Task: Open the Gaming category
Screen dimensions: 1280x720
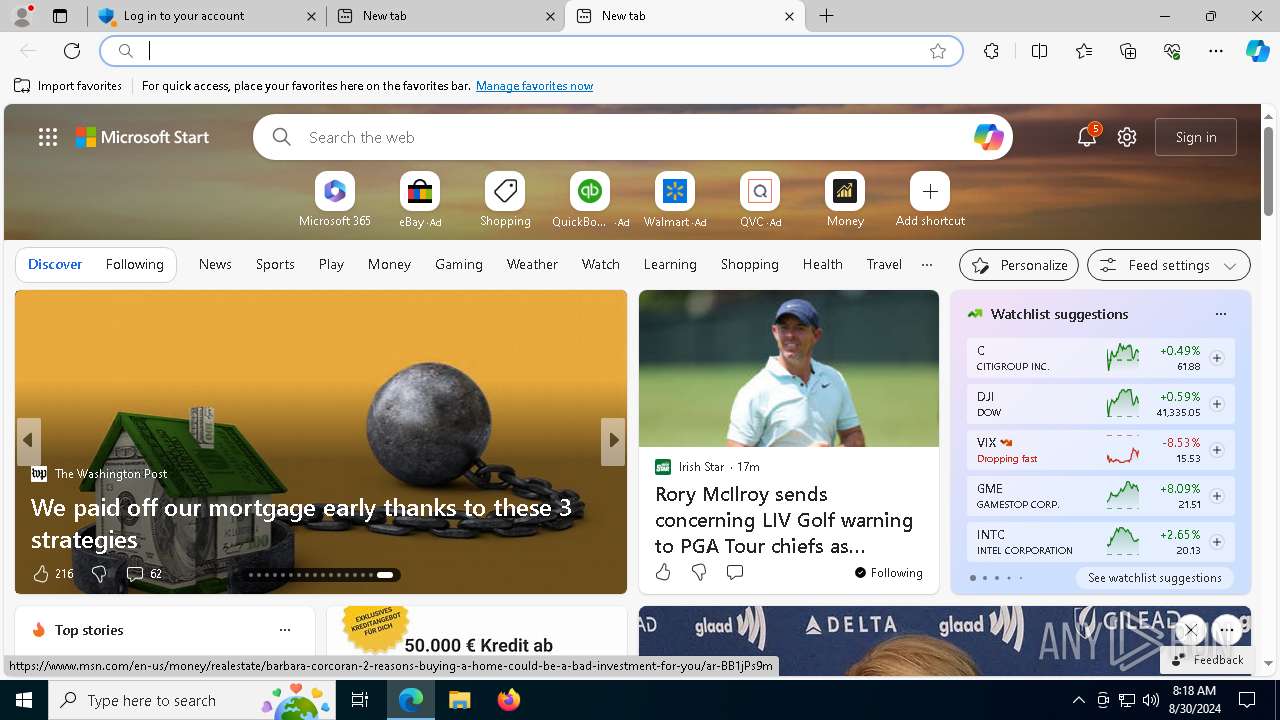Action: (x=459, y=264)
